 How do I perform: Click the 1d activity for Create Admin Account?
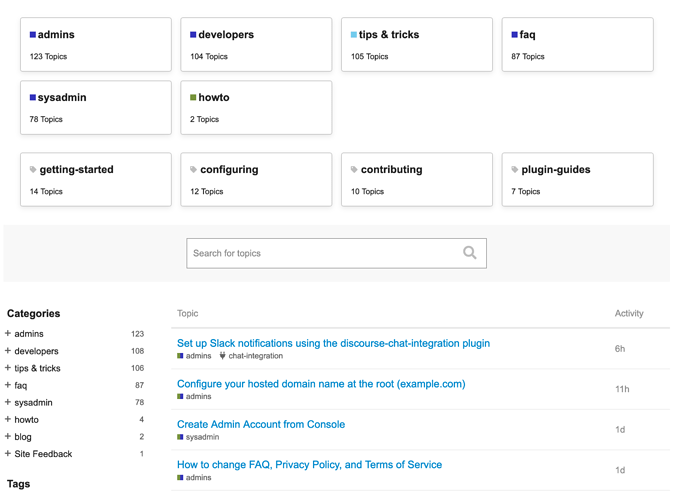[x=620, y=430]
